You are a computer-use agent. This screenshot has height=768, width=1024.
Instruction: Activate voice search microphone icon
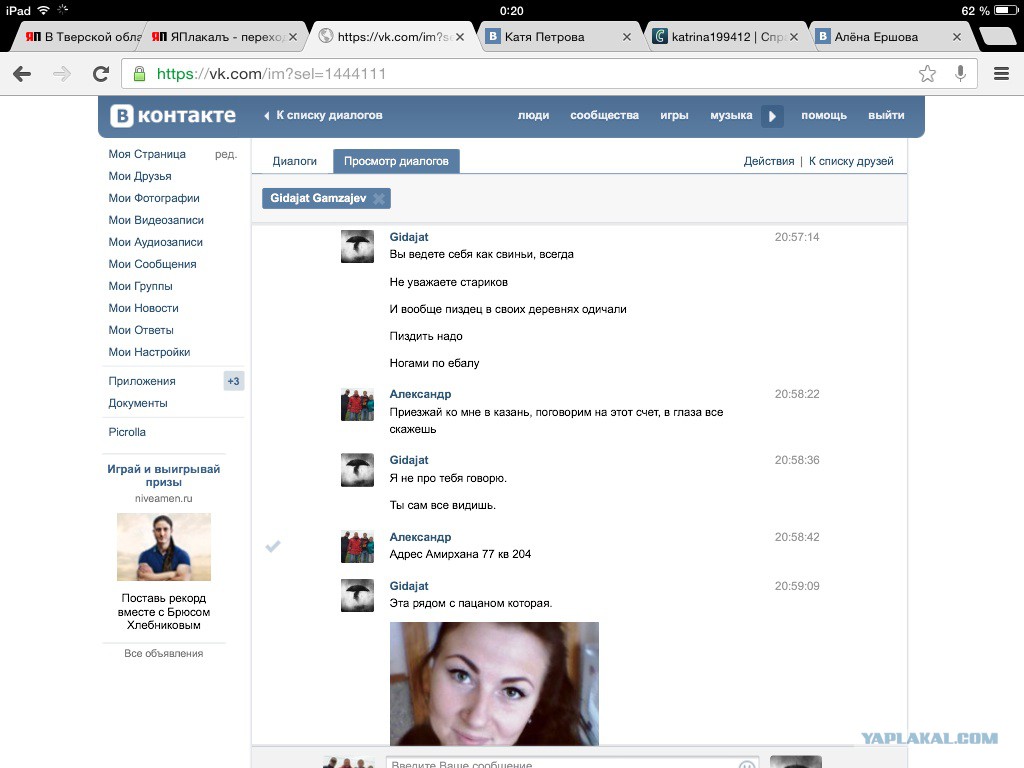[x=960, y=73]
